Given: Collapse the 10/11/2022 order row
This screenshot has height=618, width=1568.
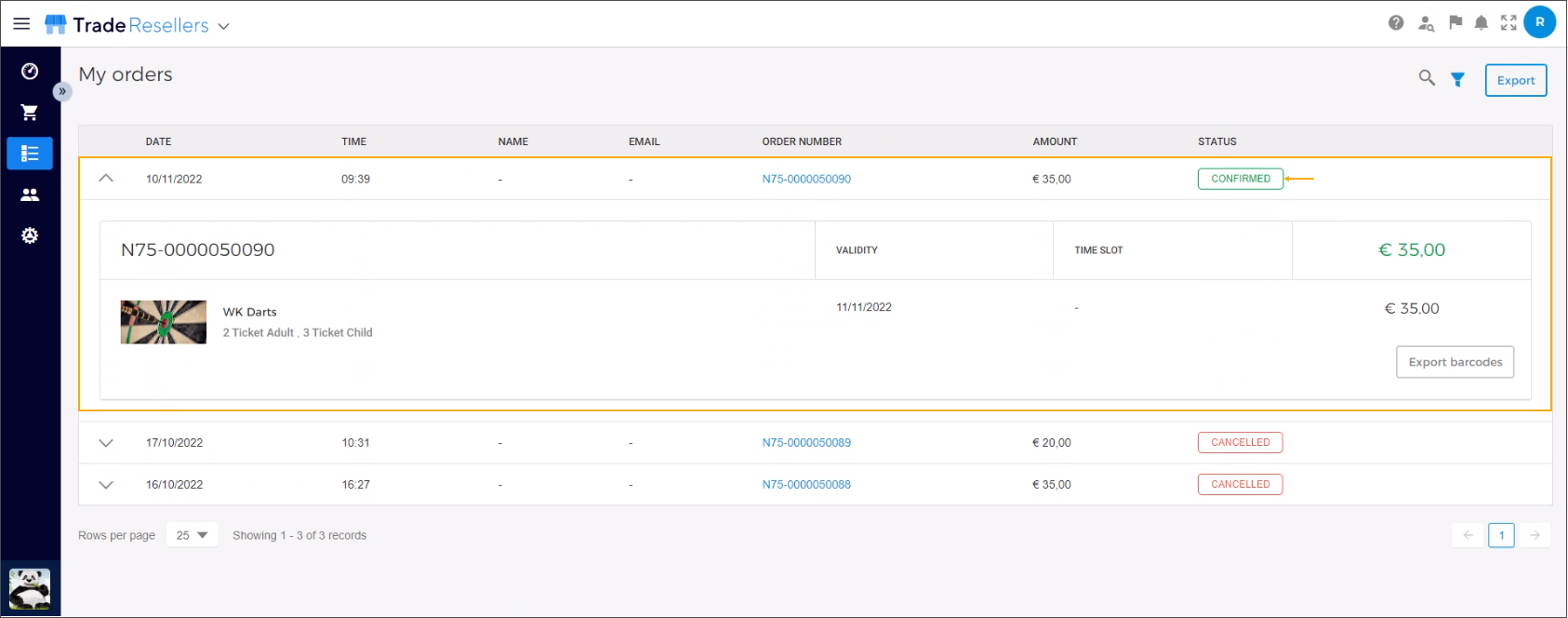Looking at the screenshot, I should point(106,178).
